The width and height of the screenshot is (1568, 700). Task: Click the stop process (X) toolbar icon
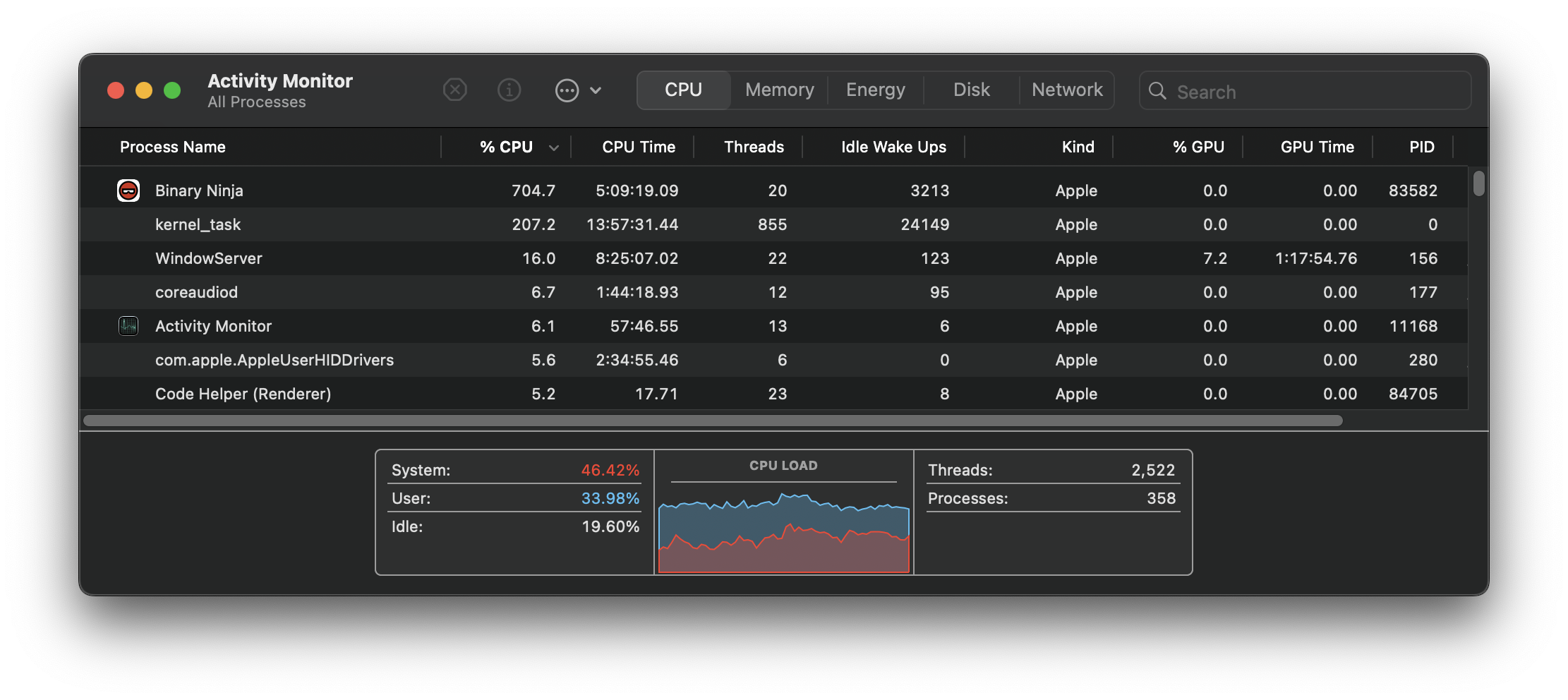pos(455,90)
